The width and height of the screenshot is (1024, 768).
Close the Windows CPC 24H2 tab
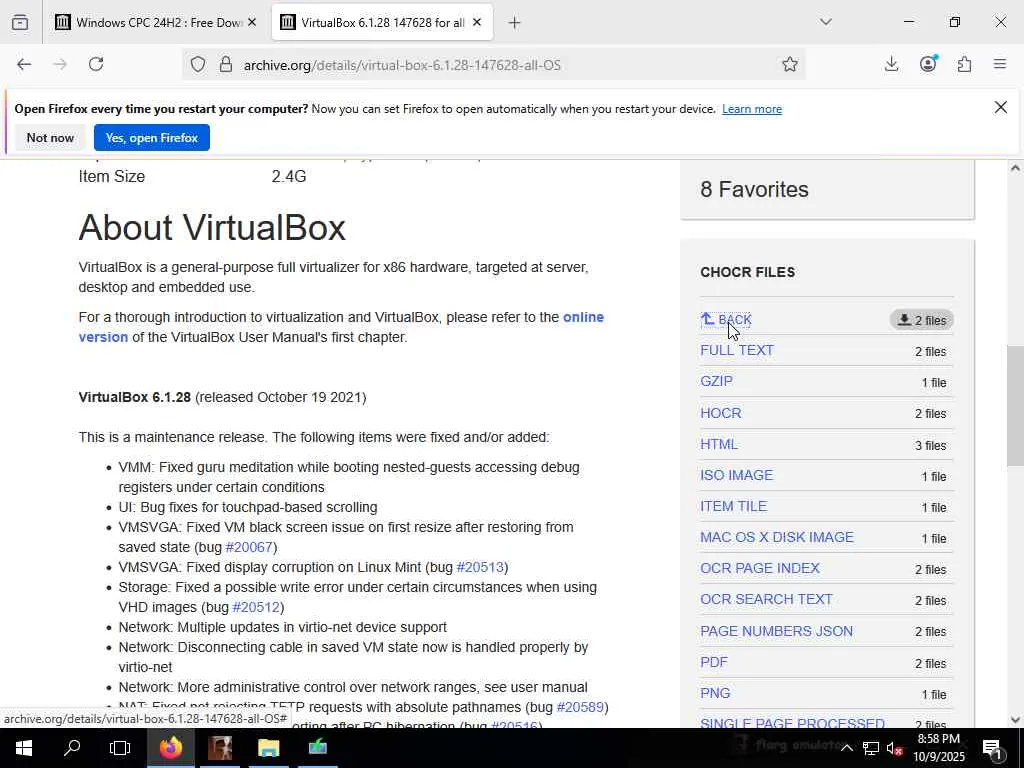tap(252, 23)
